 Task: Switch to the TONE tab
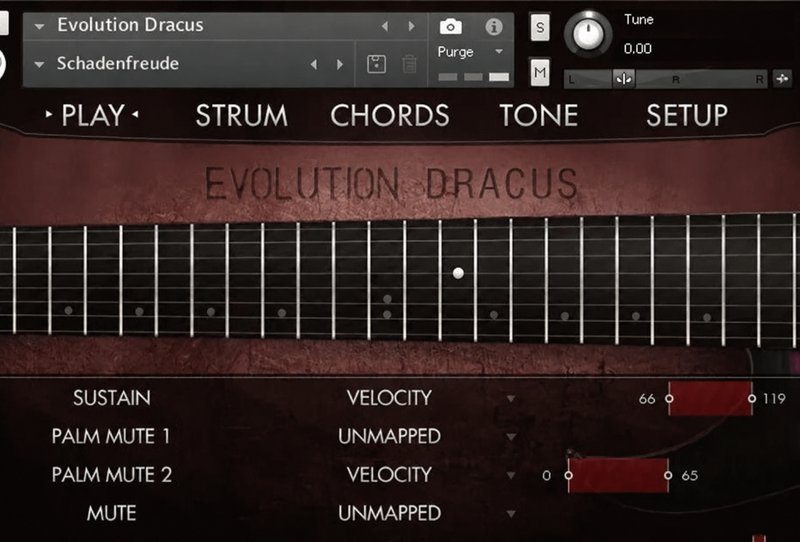(x=539, y=115)
